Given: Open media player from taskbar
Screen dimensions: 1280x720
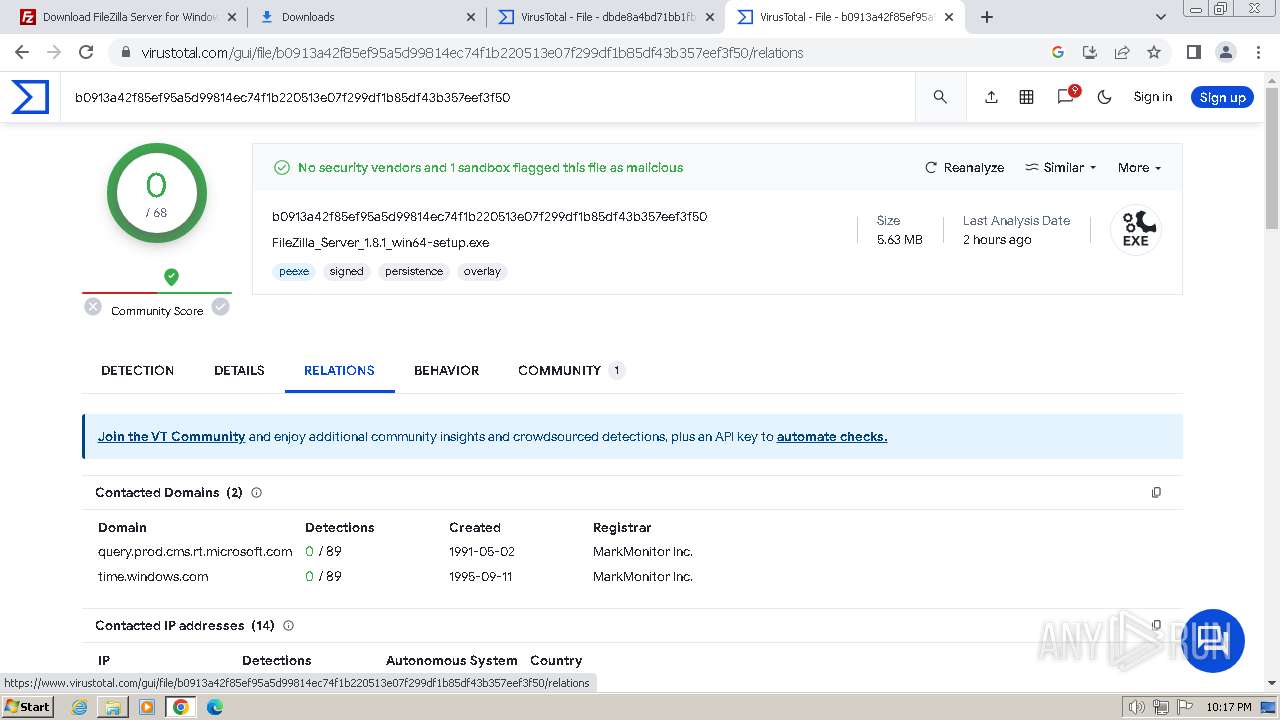Looking at the screenshot, I should [147, 707].
